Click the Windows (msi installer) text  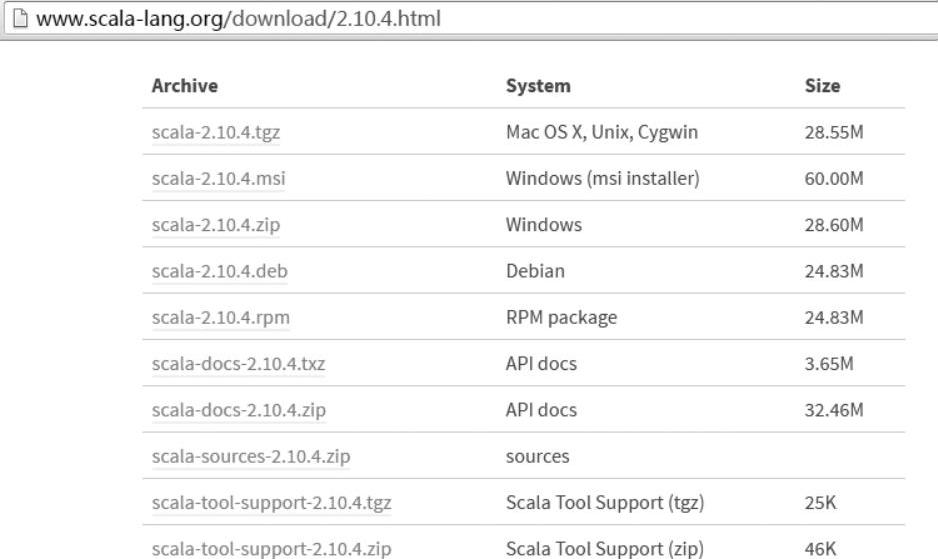(x=602, y=178)
